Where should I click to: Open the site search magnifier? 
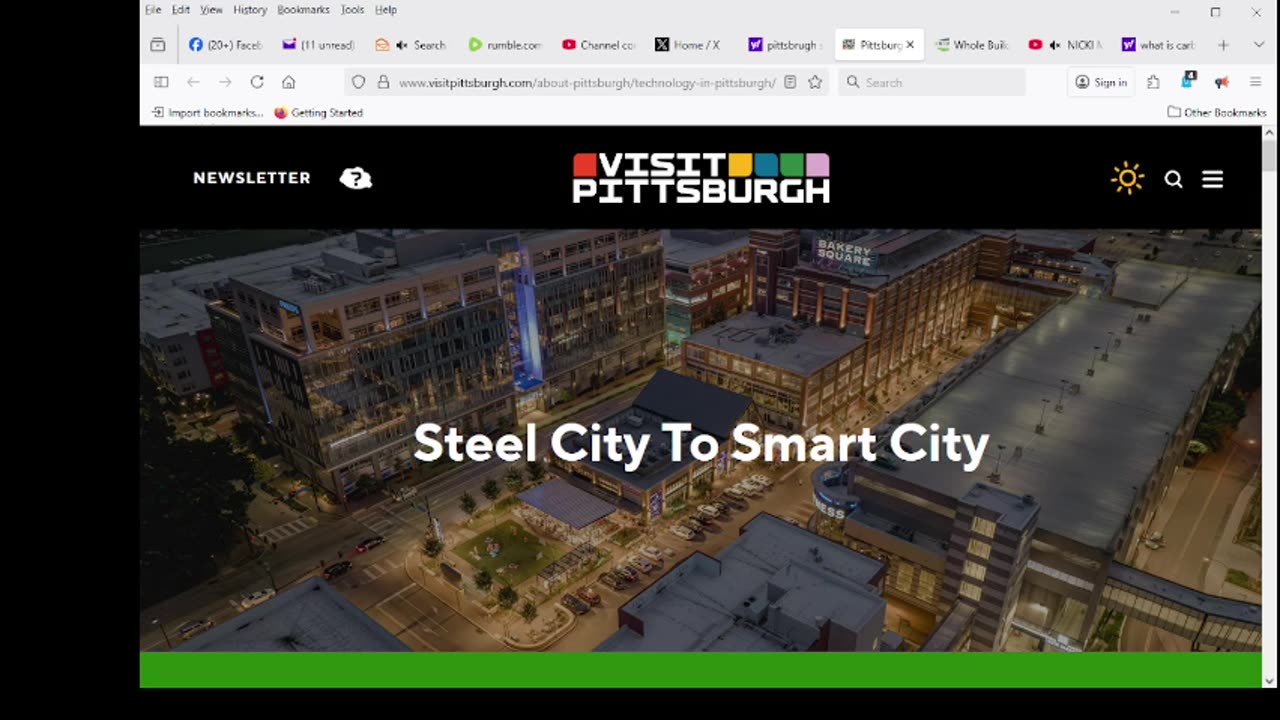pyautogui.click(x=1174, y=179)
